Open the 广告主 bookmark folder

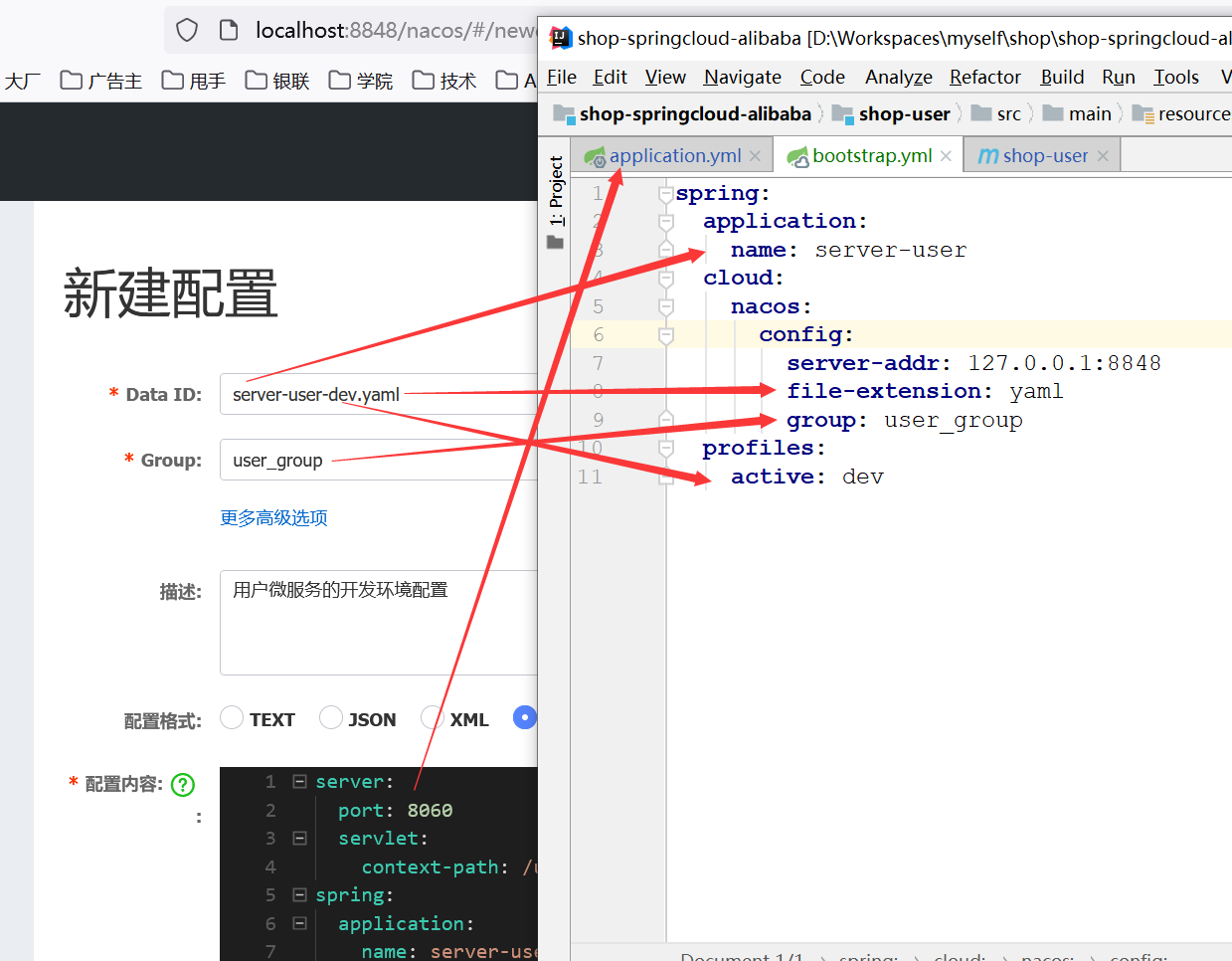point(101,81)
